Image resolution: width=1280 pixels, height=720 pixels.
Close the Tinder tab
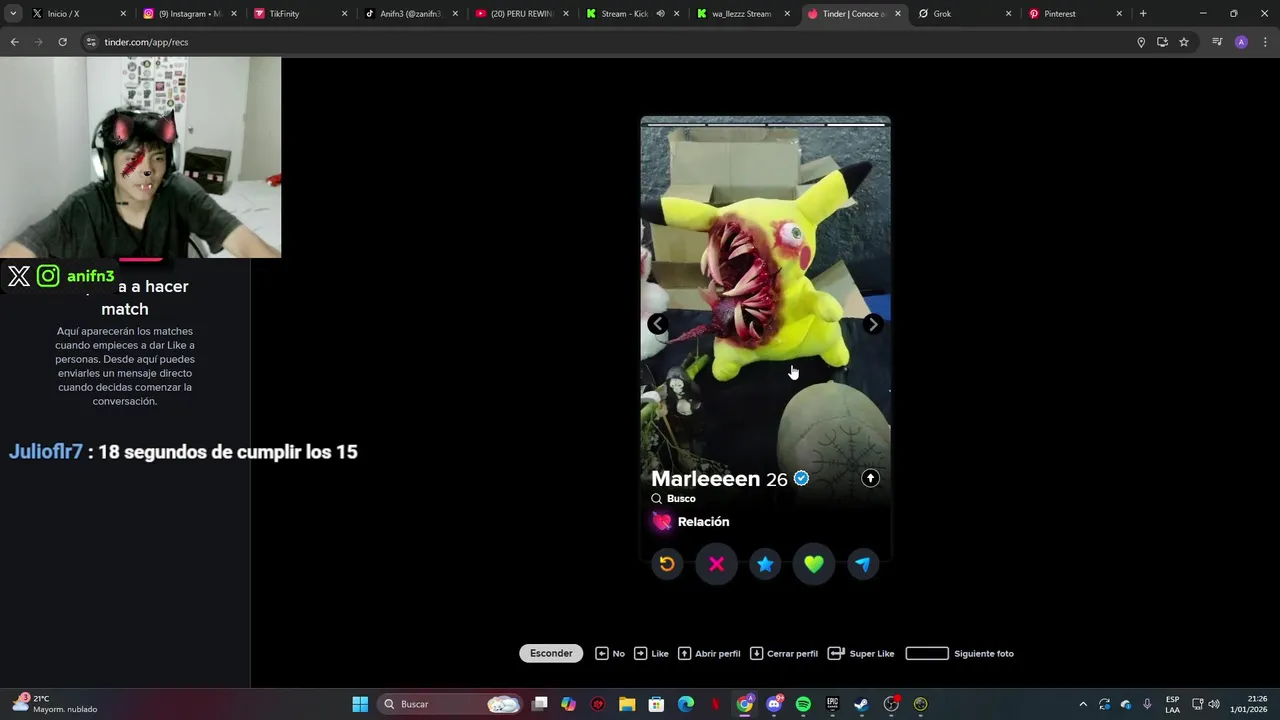897,14
